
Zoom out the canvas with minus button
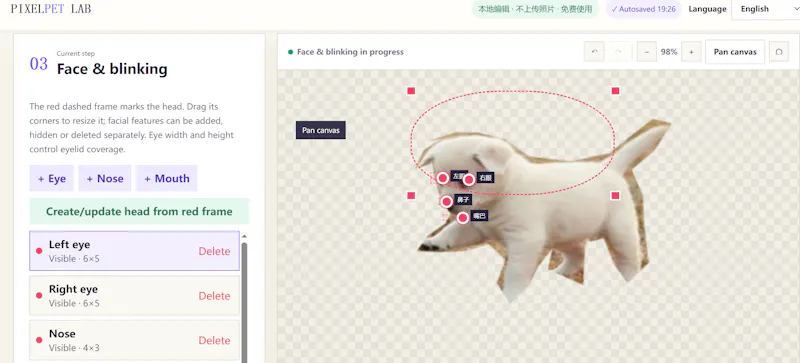click(x=647, y=52)
